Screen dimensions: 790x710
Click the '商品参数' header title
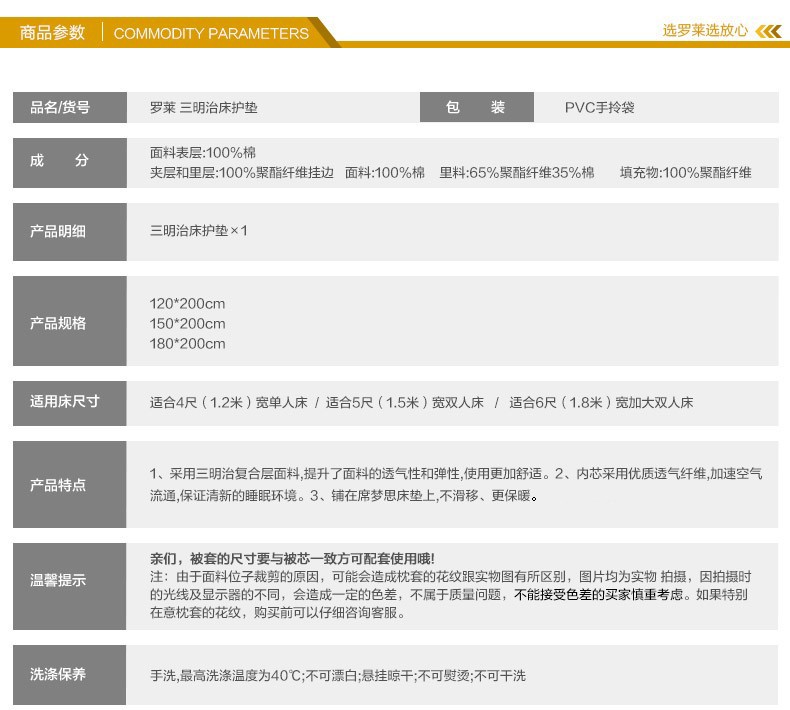click(52, 33)
